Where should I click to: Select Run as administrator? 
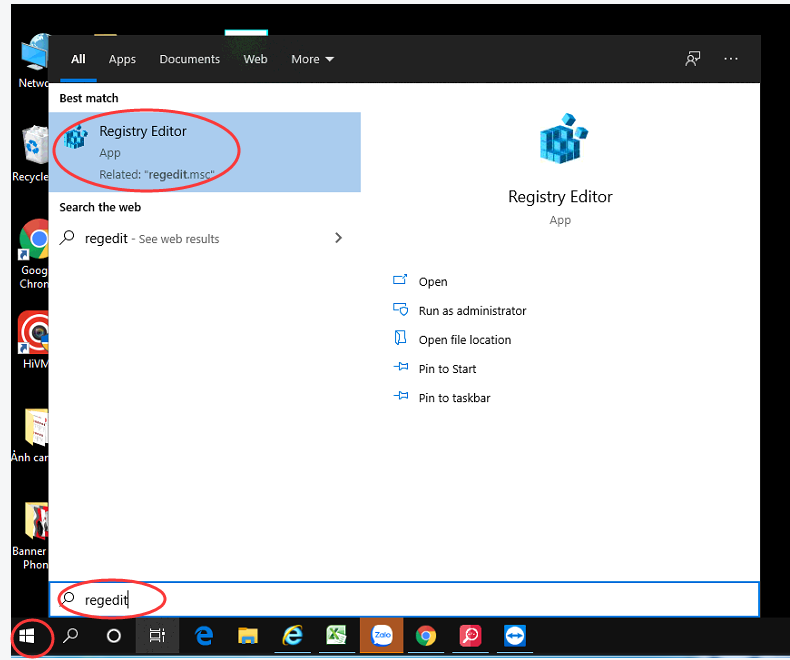point(472,311)
